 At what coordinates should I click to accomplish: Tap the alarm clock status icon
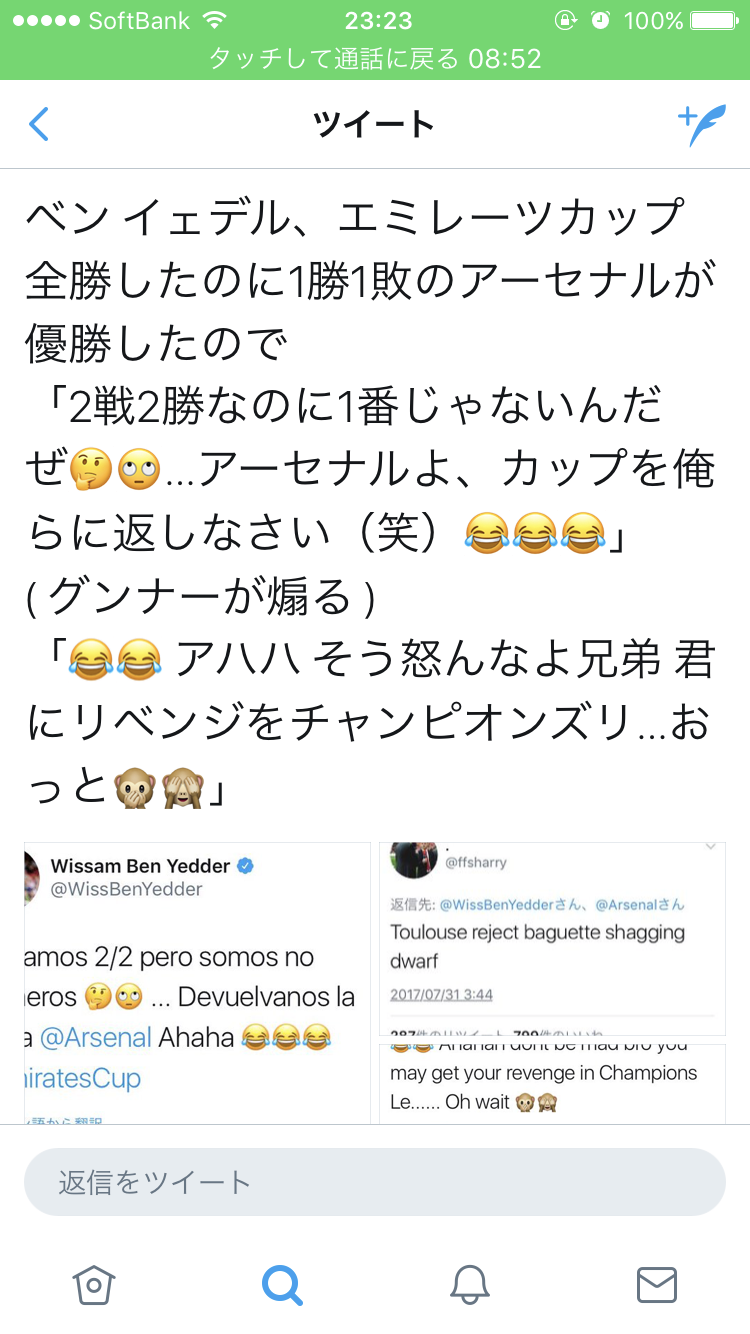coord(600,20)
